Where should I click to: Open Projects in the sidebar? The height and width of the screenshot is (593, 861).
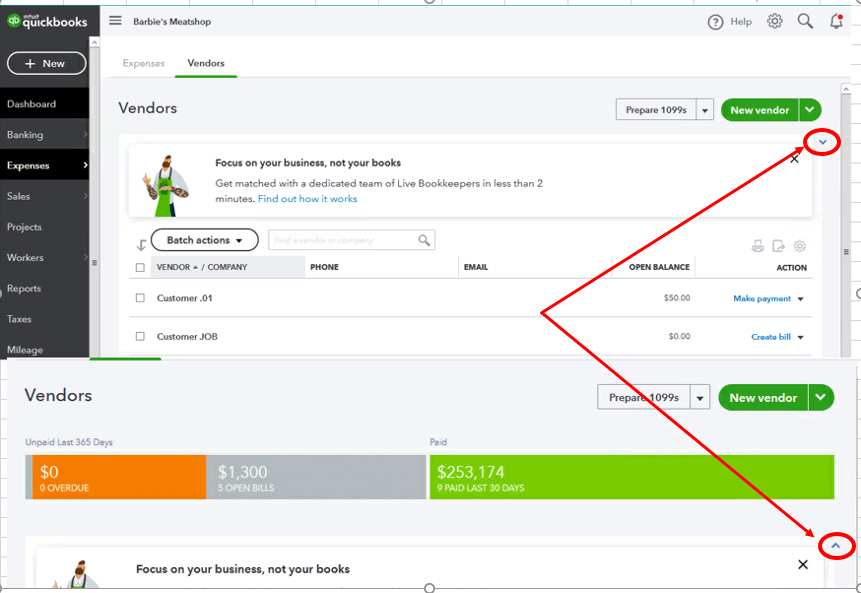click(x=44, y=227)
